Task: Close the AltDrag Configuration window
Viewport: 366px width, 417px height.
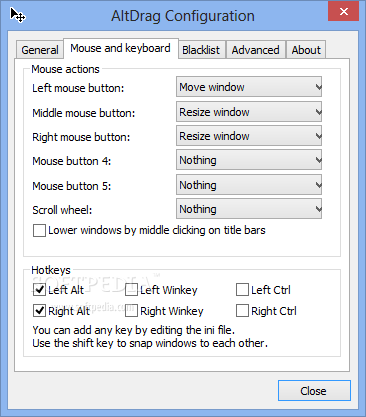Action: [343, 12]
